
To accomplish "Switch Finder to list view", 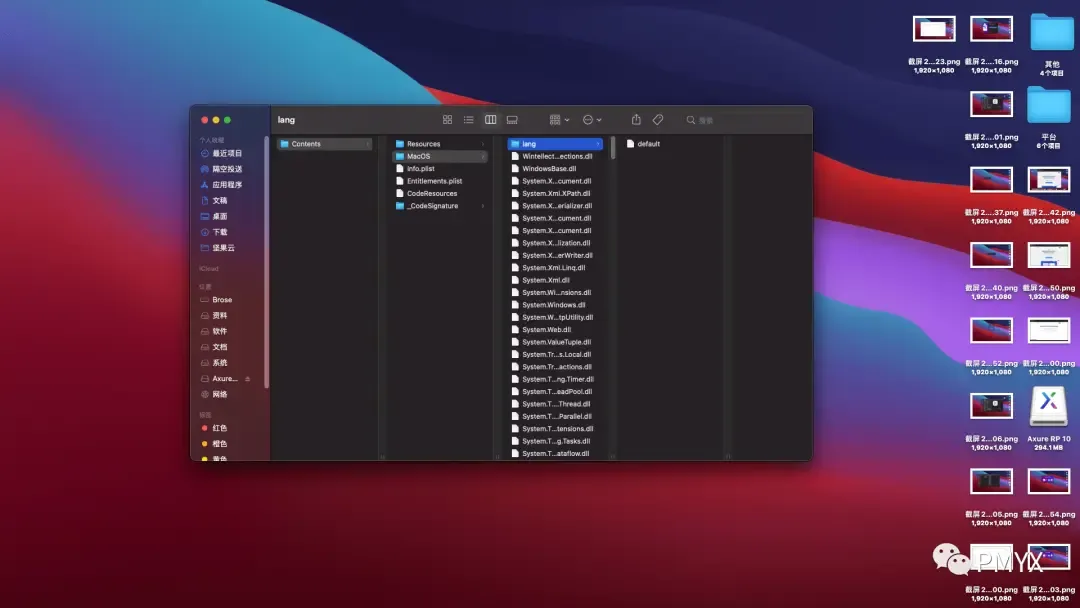I will coord(468,120).
